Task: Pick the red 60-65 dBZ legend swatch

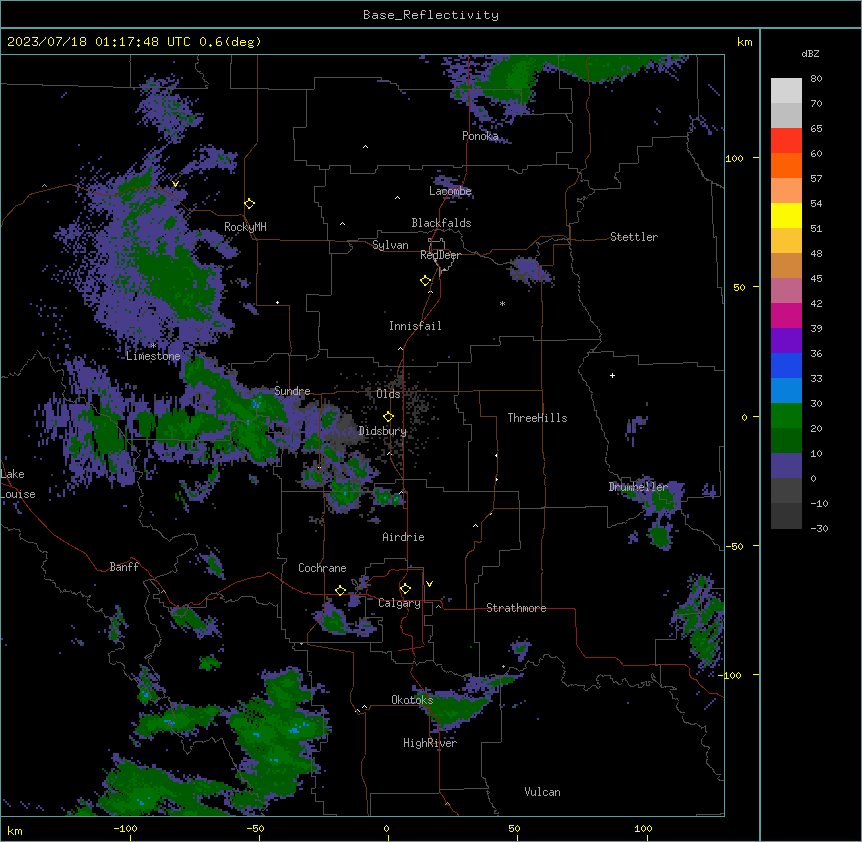Action: click(x=786, y=140)
